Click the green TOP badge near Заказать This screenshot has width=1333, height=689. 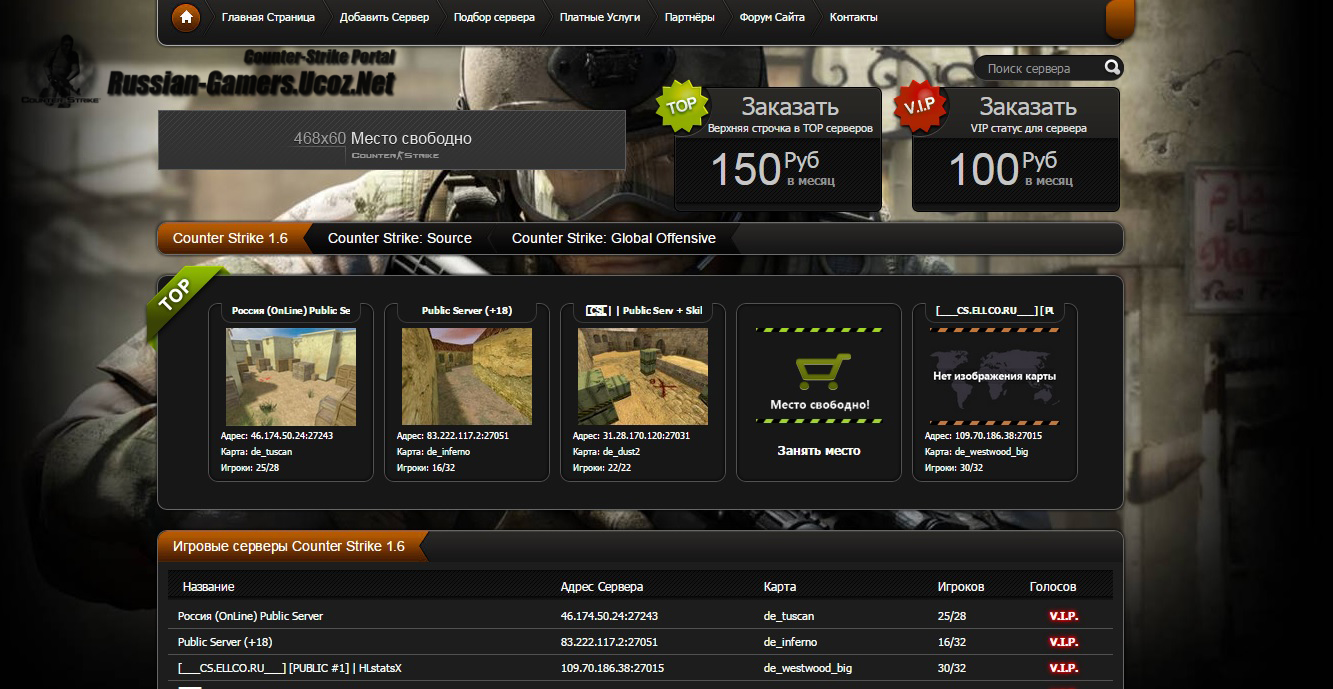(x=681, y=105)
